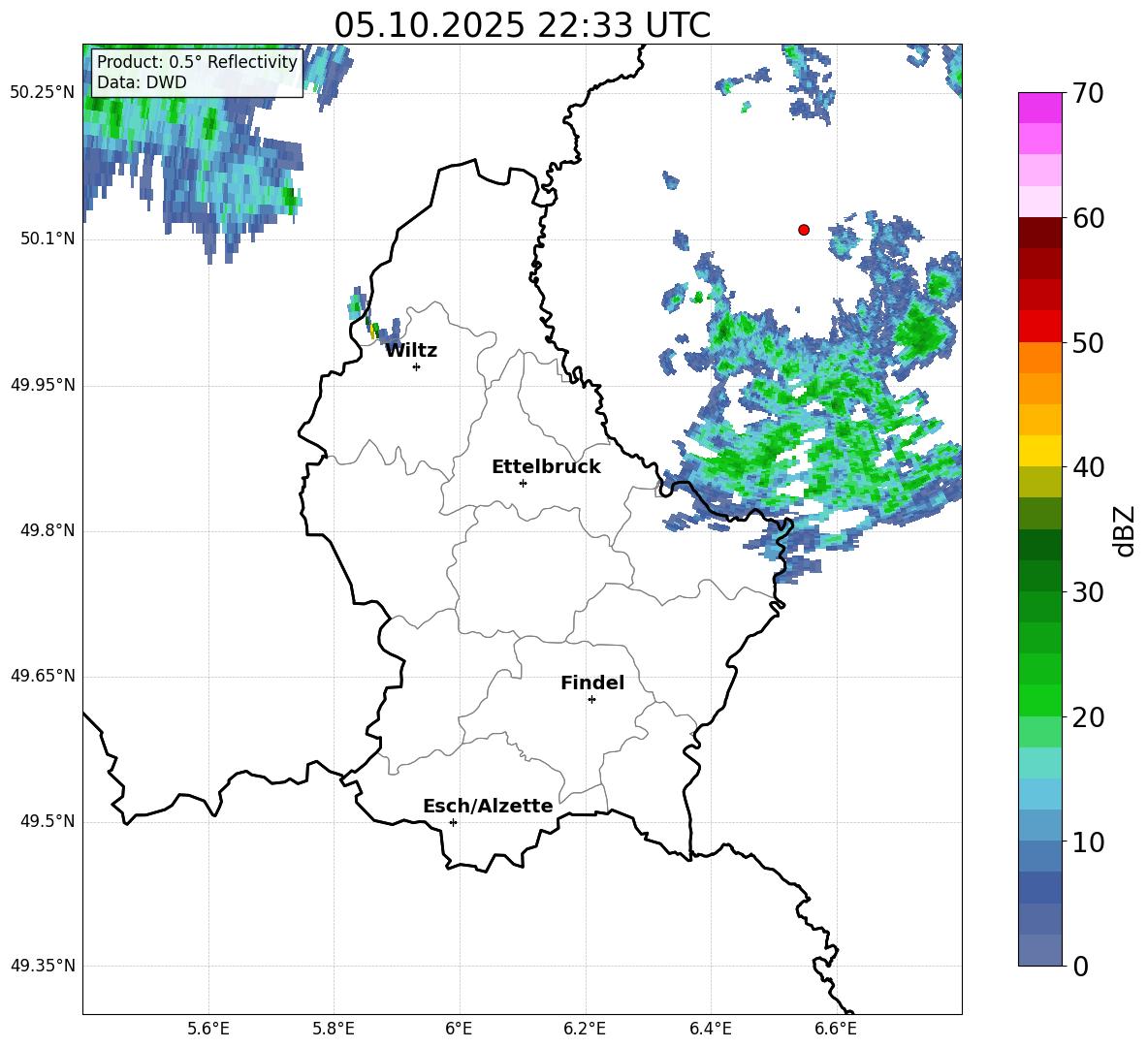Click the 6.6°E longitude label

coord(836,1030)
